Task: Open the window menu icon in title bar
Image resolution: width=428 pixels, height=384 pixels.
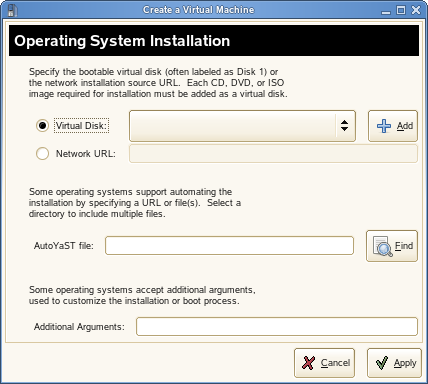Action: click(12, 10)
